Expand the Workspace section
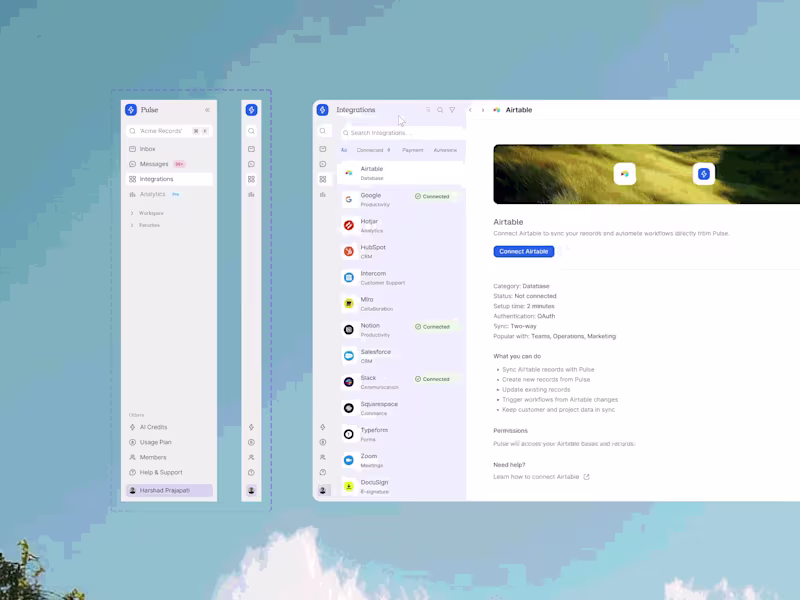 point(147,213)
